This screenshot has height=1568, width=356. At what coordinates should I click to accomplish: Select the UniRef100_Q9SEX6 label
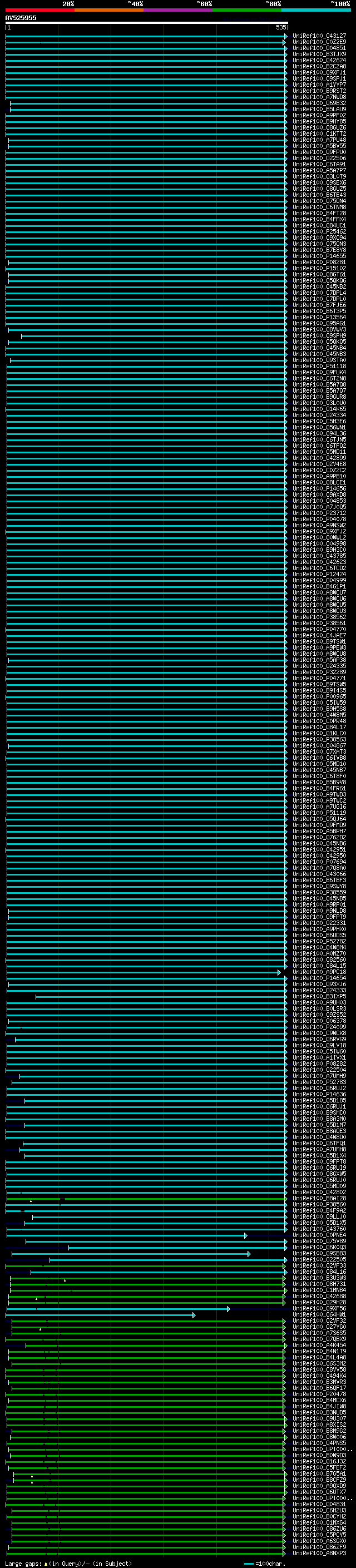click(319, 182)
